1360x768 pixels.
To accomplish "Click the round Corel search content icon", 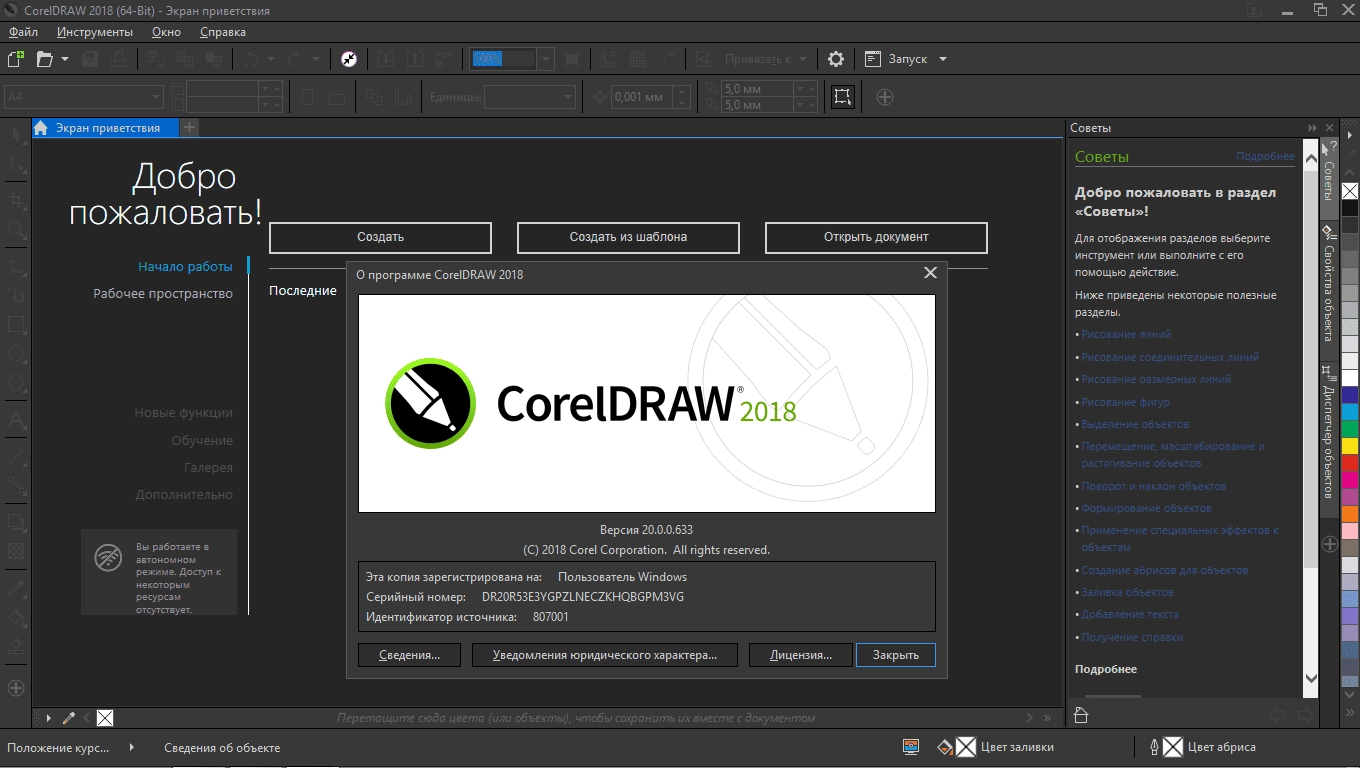I will click(348, 59).
